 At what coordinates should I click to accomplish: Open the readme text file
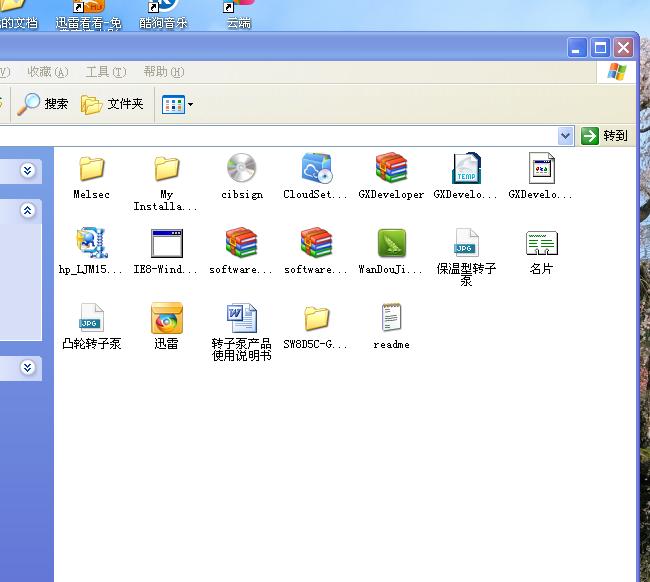pyautogui.click(x=391, y=319)
